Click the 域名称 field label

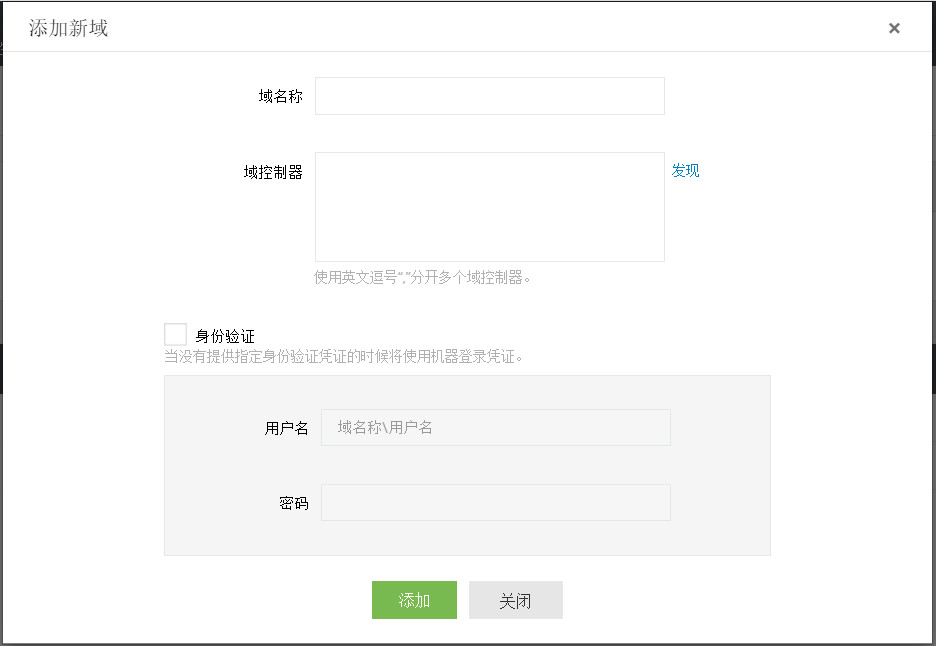coord(280,97)
